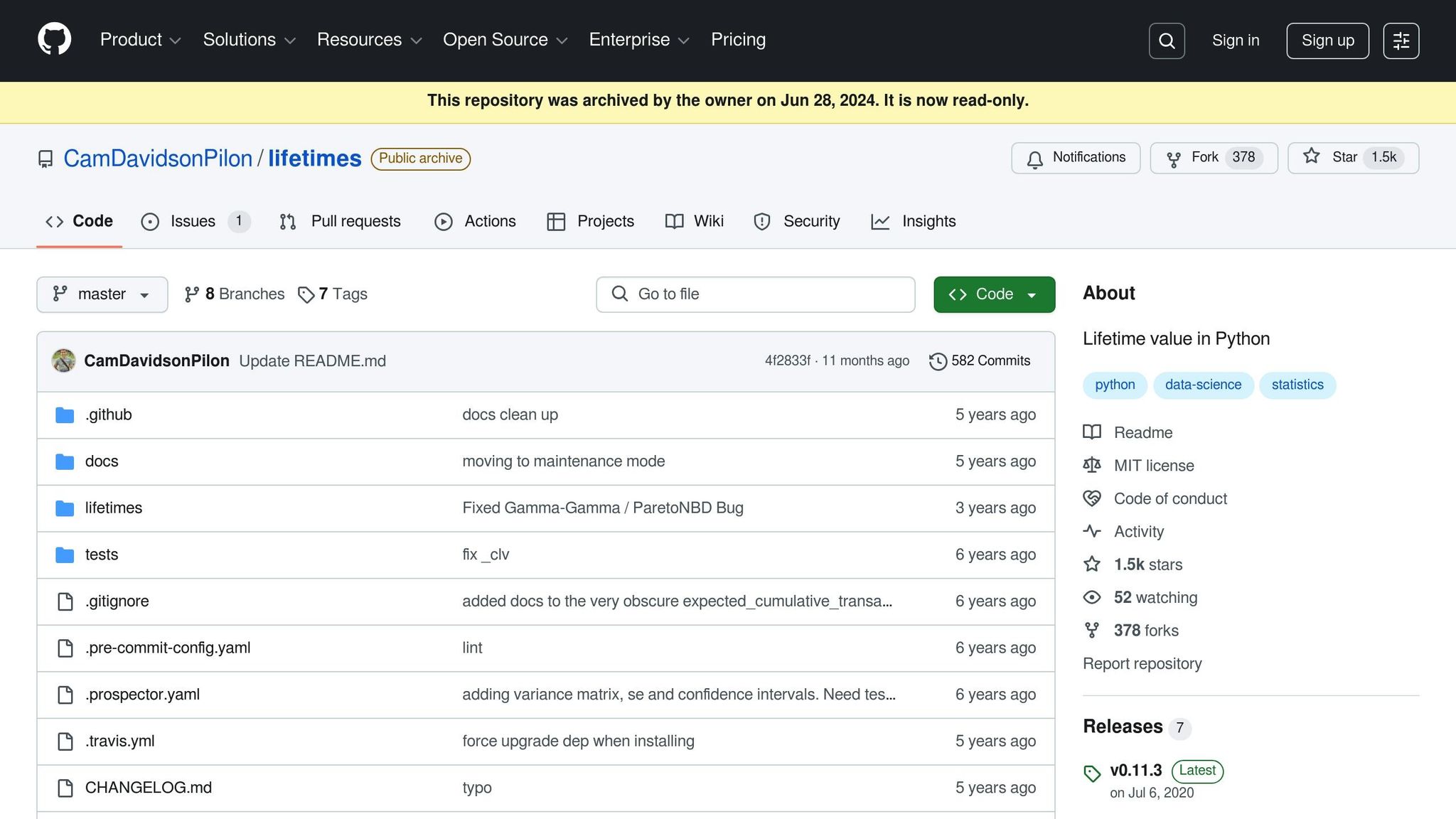Viewport: 1456px width, 819px height.
Task: Open the Wiki tab
Action: (x=695, y=221)
